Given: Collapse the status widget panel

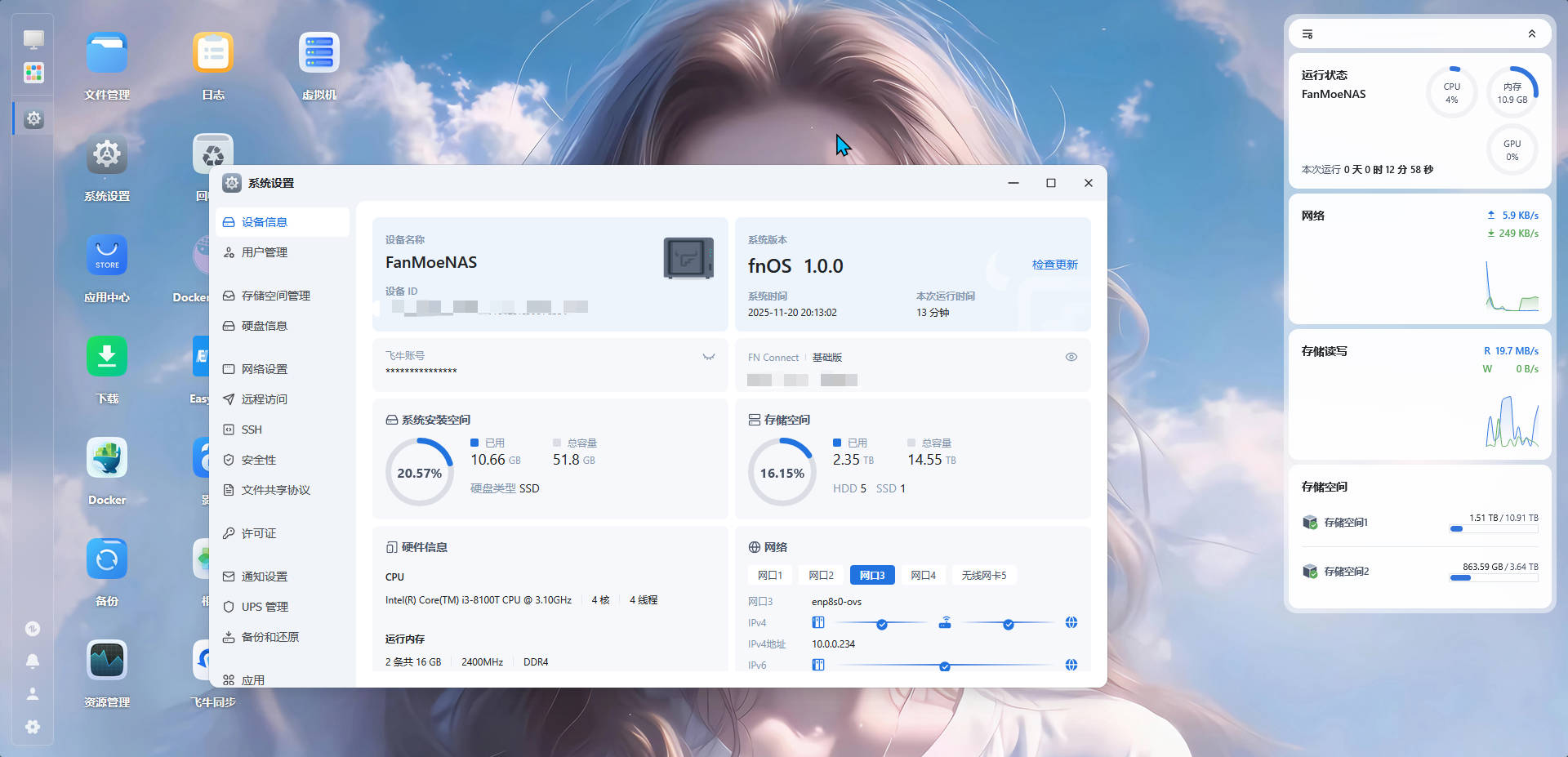Looking at the screenshot, I should click(x=1531, y=34).
